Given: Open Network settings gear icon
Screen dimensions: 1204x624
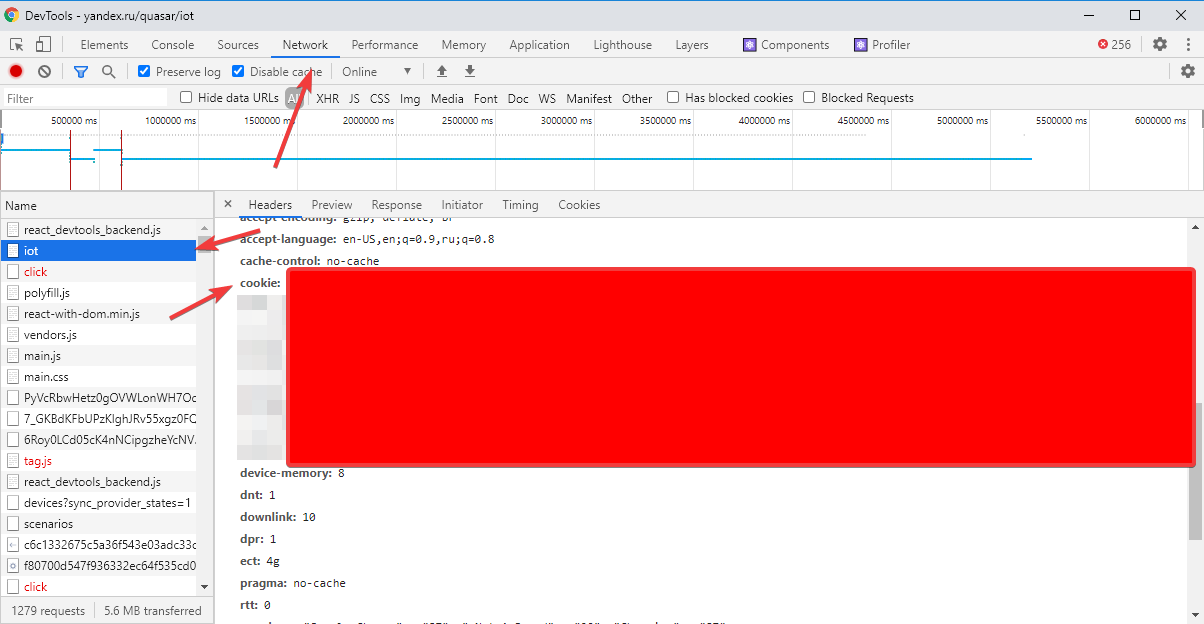Looking at the screenshot, I should pos(1188,71).
